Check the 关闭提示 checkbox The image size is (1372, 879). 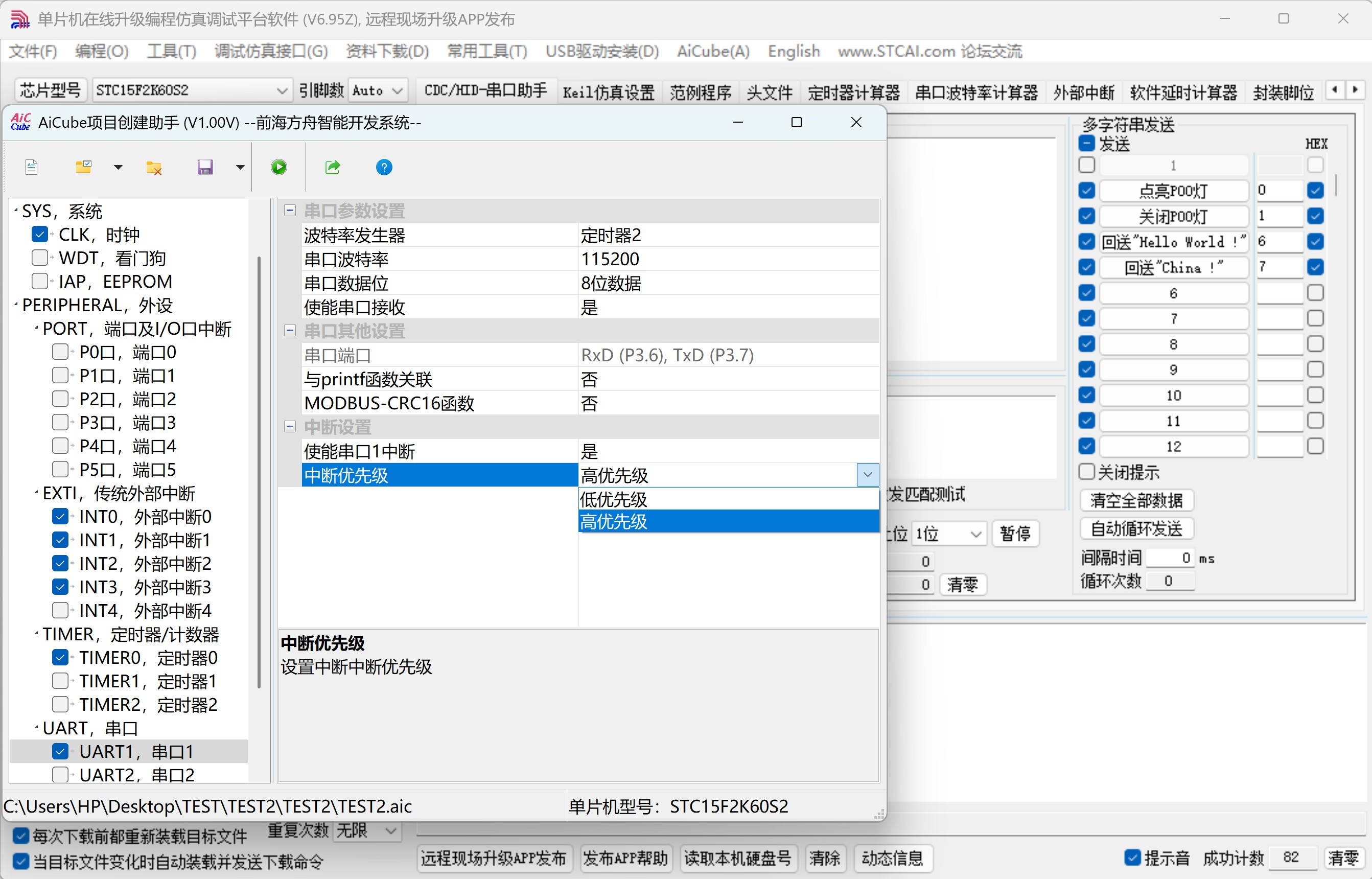1087,472
